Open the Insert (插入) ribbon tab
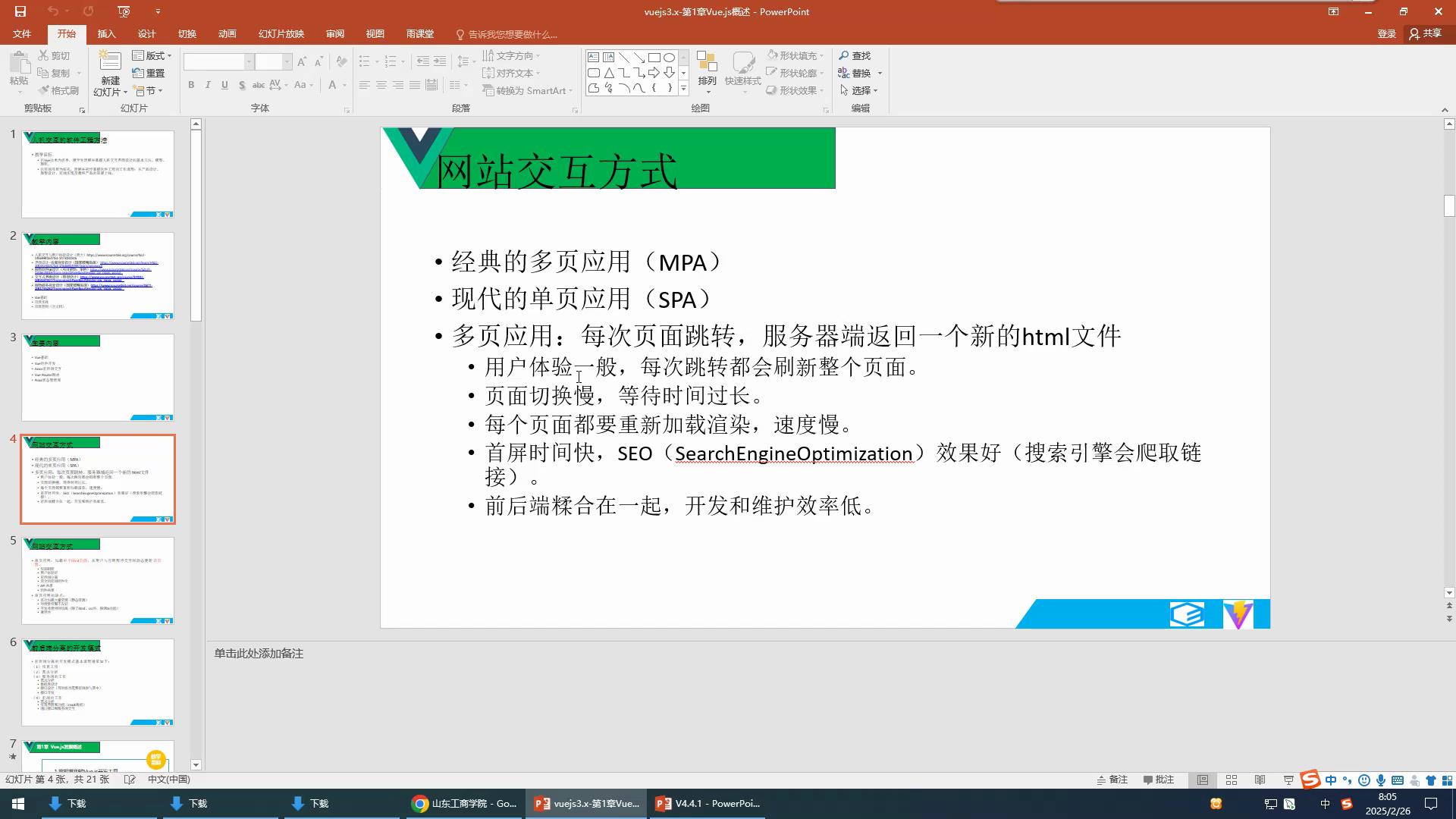1456x819 pixels. (106, 34)
